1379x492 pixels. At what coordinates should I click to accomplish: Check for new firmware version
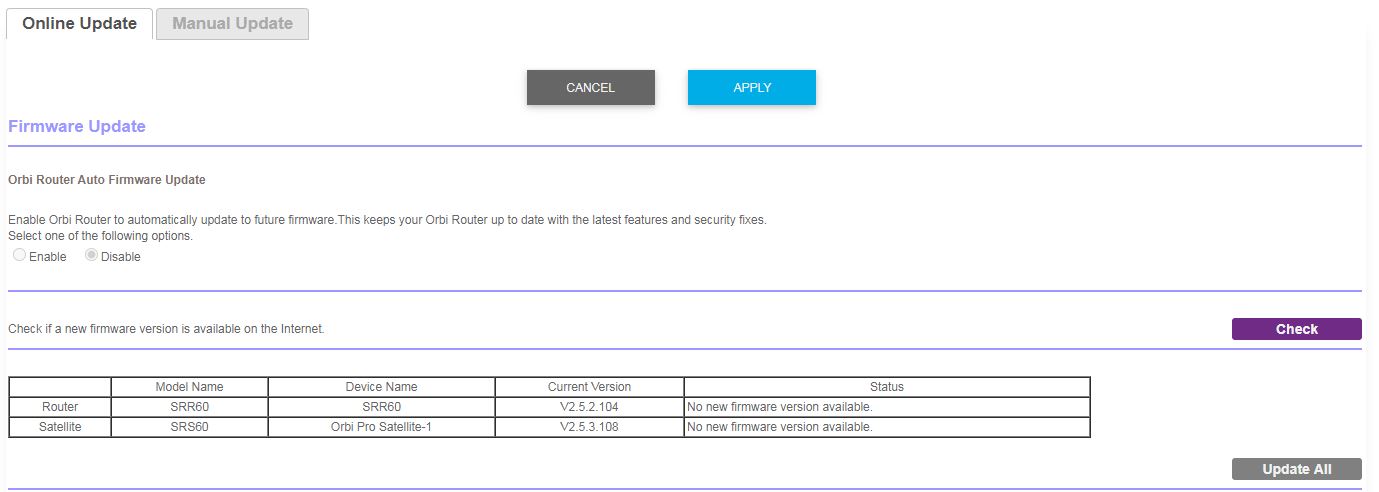1297,329
